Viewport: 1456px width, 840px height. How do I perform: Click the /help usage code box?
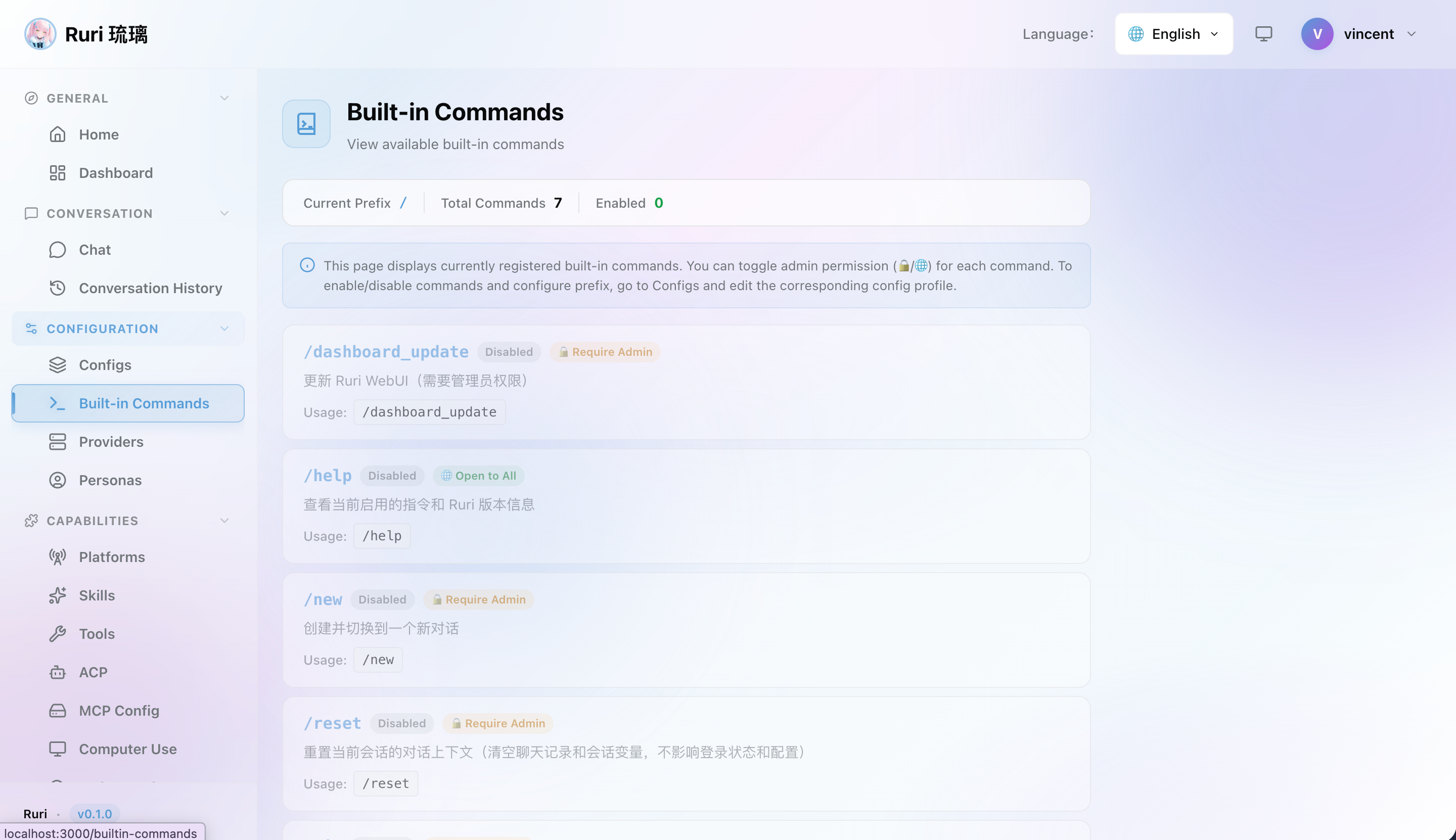(382, 536)
